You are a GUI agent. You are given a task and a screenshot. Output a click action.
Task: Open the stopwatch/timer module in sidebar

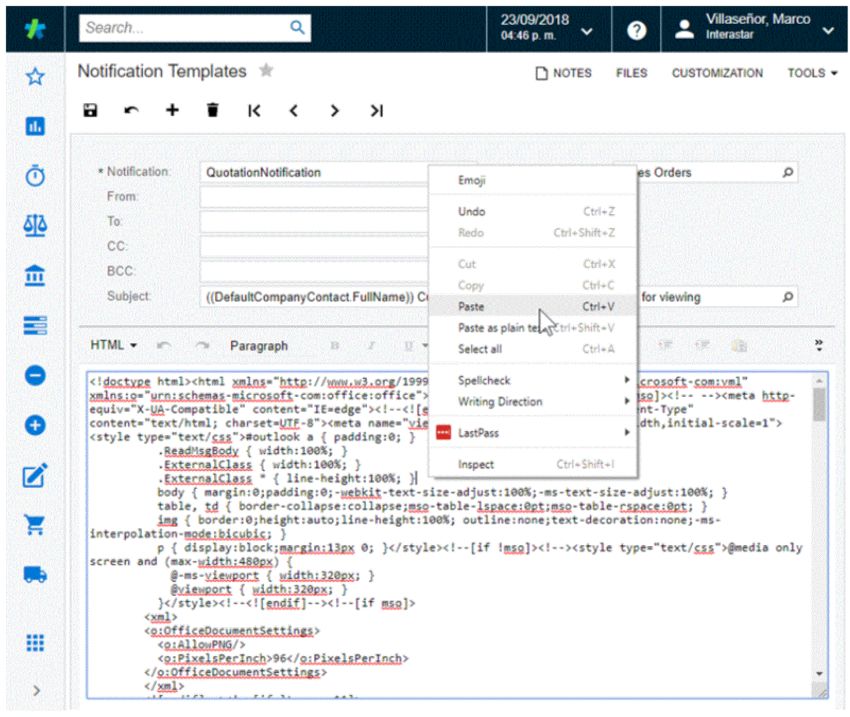tap(36, 175)
